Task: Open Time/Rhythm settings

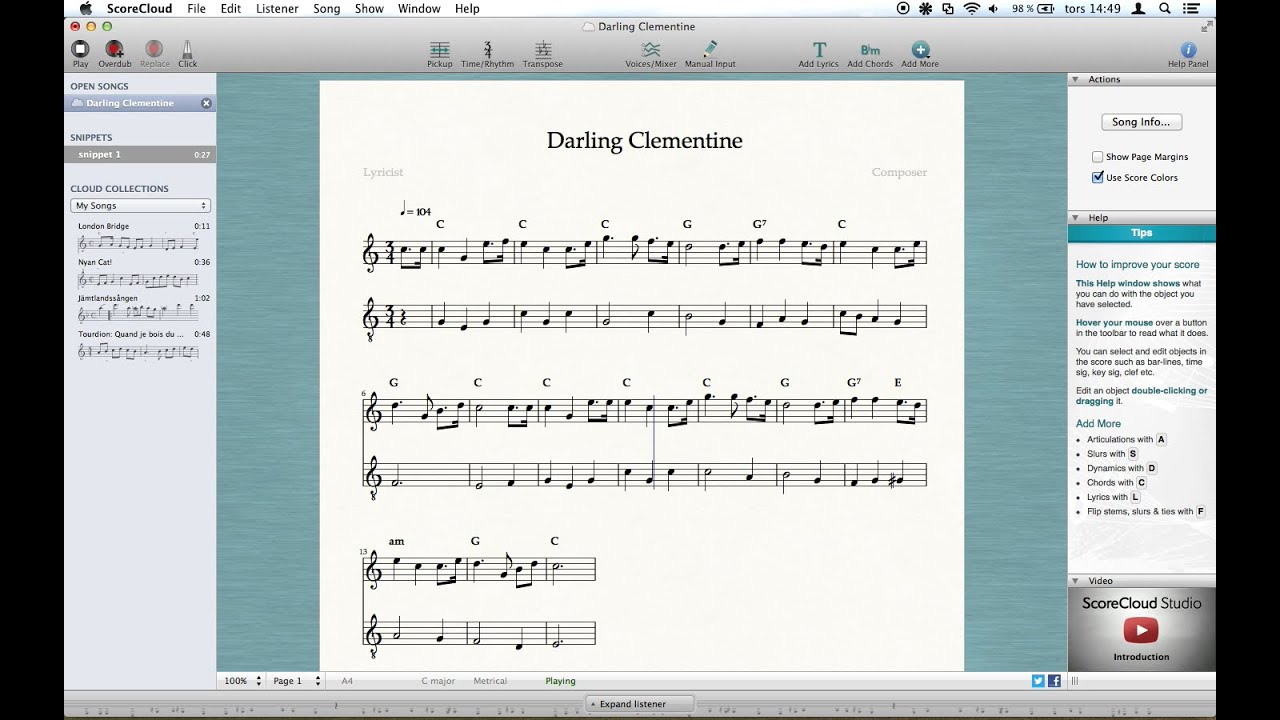Action: click(488, 54)
